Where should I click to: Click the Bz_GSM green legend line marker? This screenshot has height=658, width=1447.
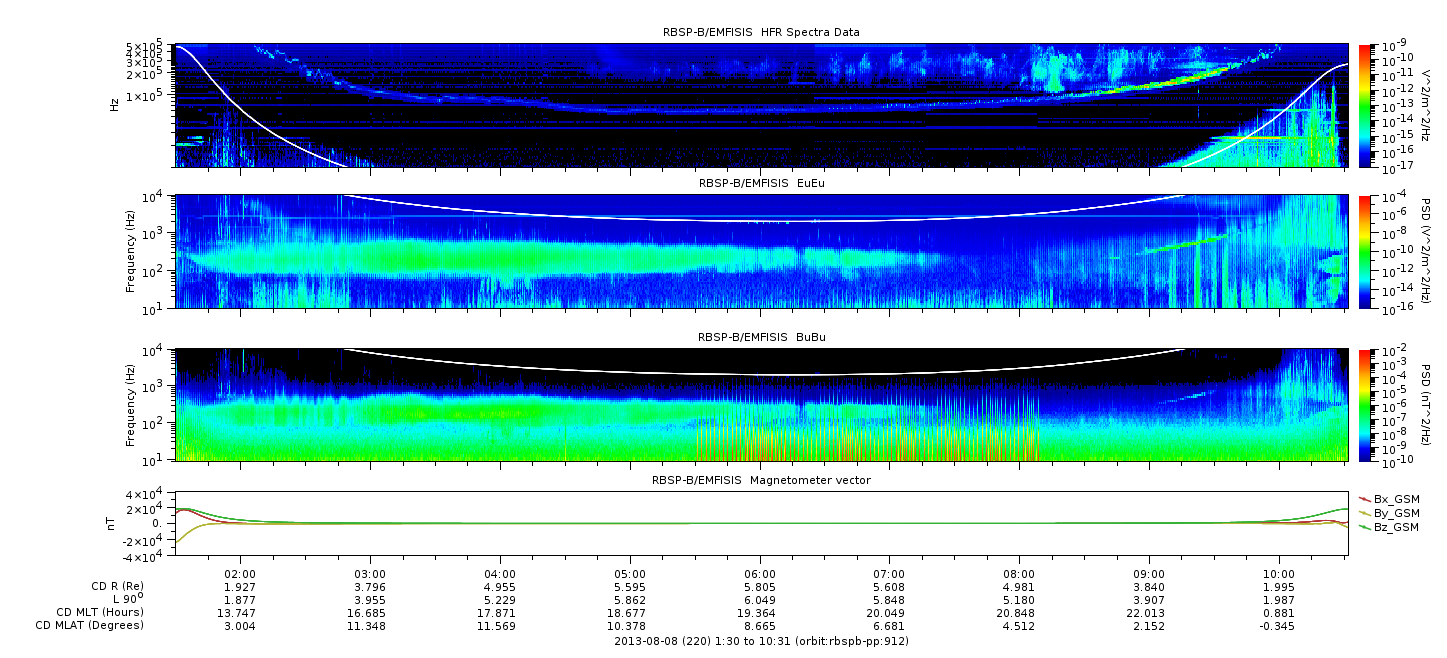pyautogui.click(x=1364, y=526)
